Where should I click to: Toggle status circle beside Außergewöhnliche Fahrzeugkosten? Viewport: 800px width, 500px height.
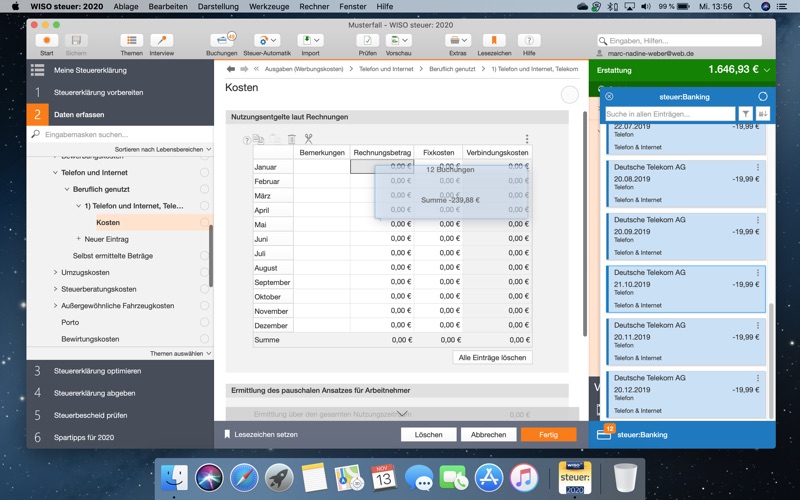click(205, 306)
